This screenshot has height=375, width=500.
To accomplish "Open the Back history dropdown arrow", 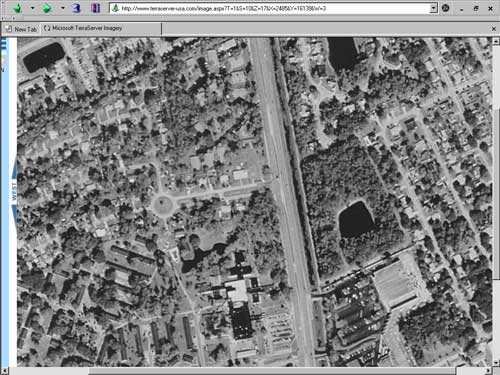I will (32, 8).
